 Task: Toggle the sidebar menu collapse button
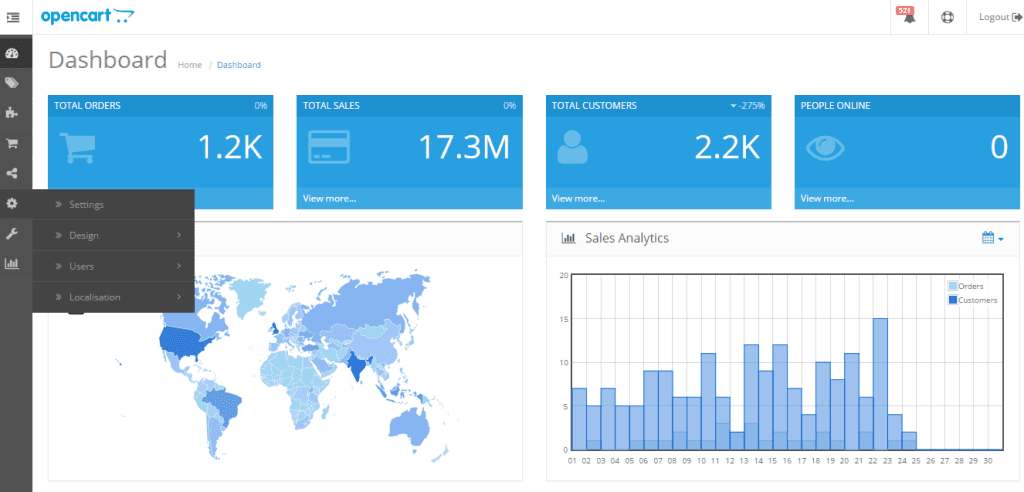click(x=13, y=16)
